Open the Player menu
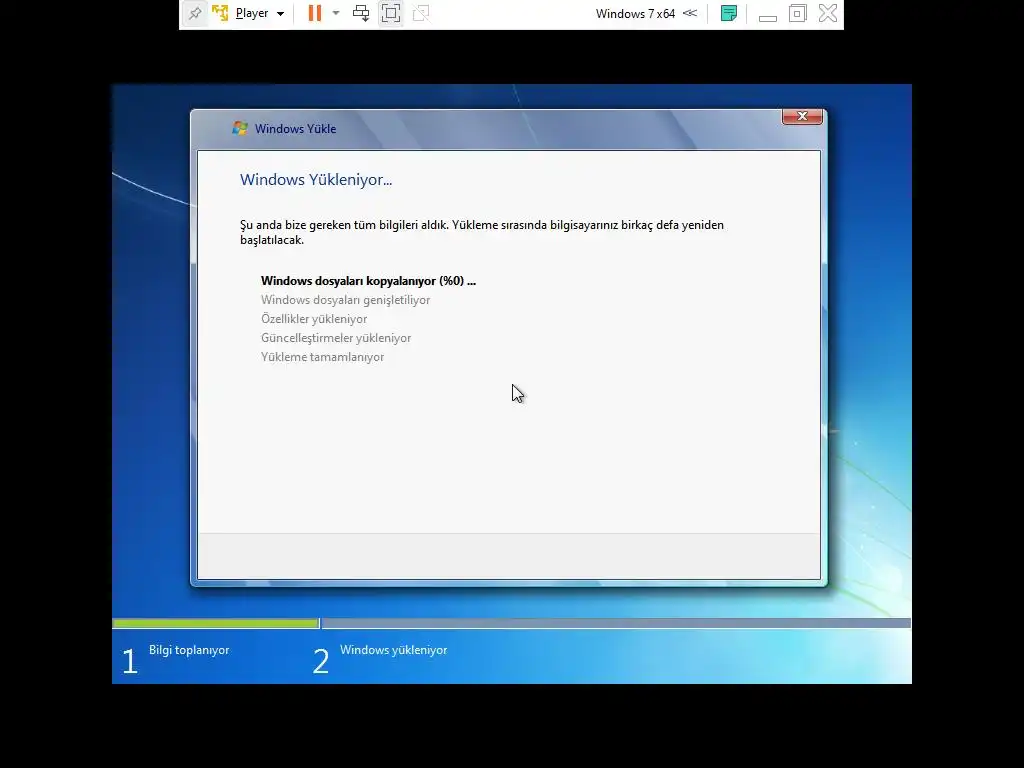 (260, 13)
